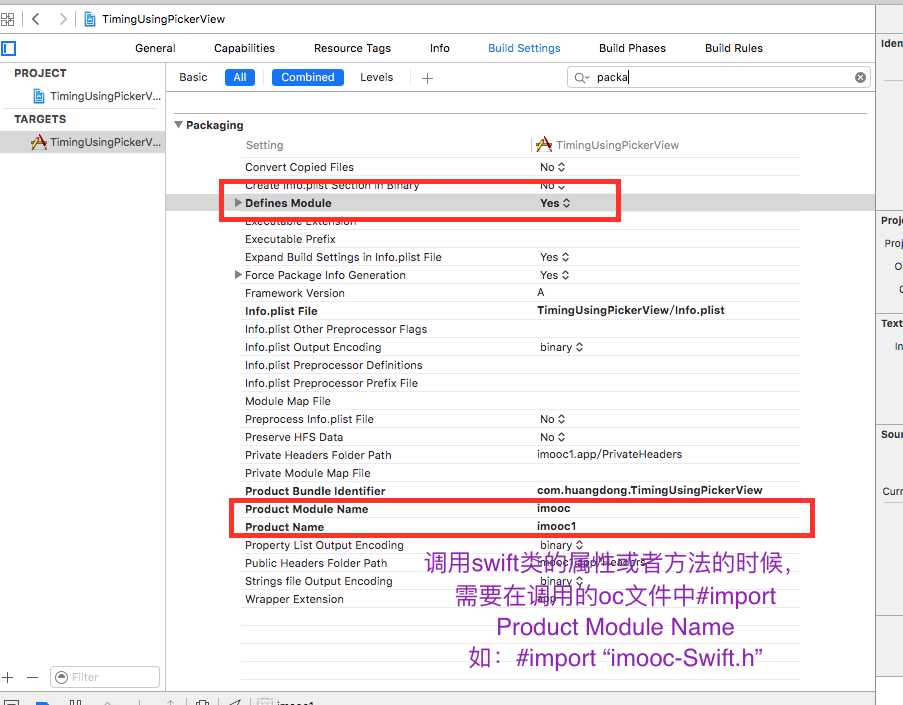Select the Private Module Map File setting
The width and height of the screenshot is (903, 705).
[308, 473]
